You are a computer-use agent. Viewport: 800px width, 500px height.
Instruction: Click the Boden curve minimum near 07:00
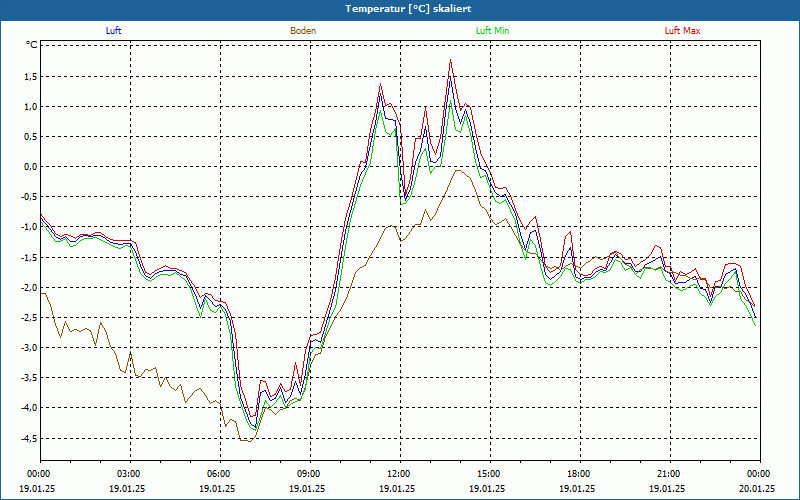point(249,441)
